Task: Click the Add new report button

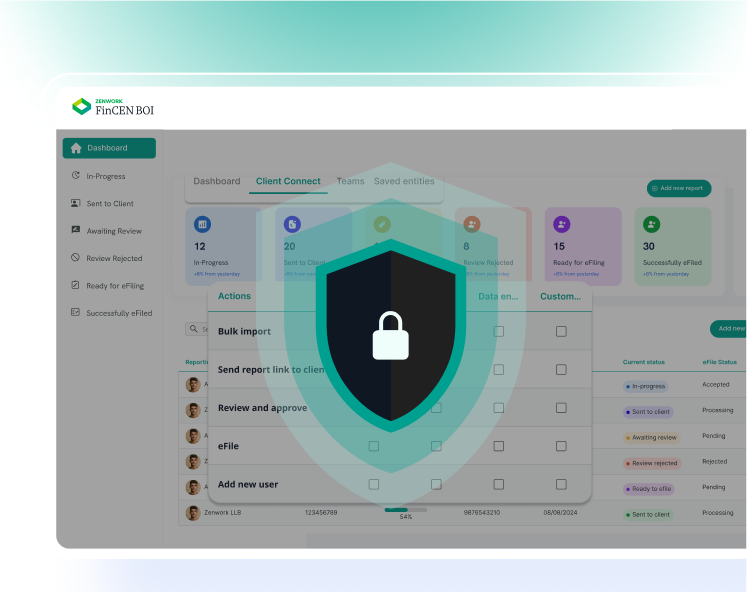Action: coord(679,188)
